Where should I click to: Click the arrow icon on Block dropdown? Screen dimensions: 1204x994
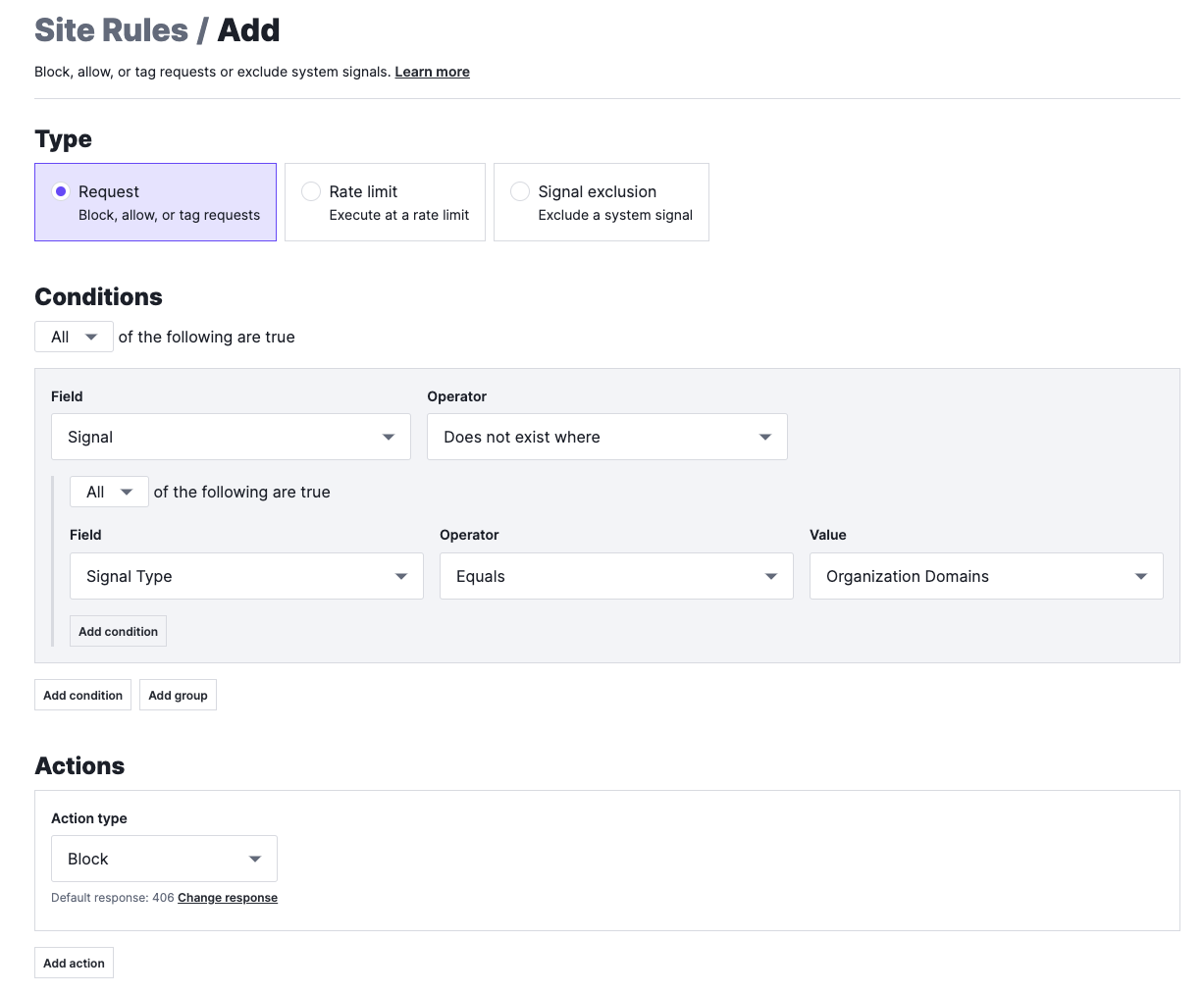255,860
